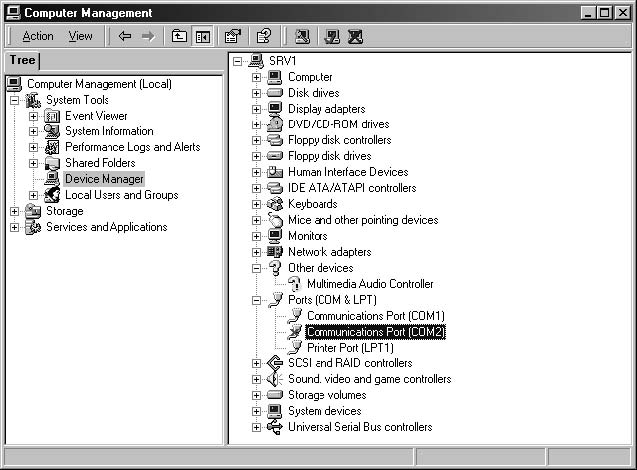The height and width of the screenshot is (470, 637).
Task: Maximize the Computer Management window
Action: pyautogui.click(x=604, y=13)
